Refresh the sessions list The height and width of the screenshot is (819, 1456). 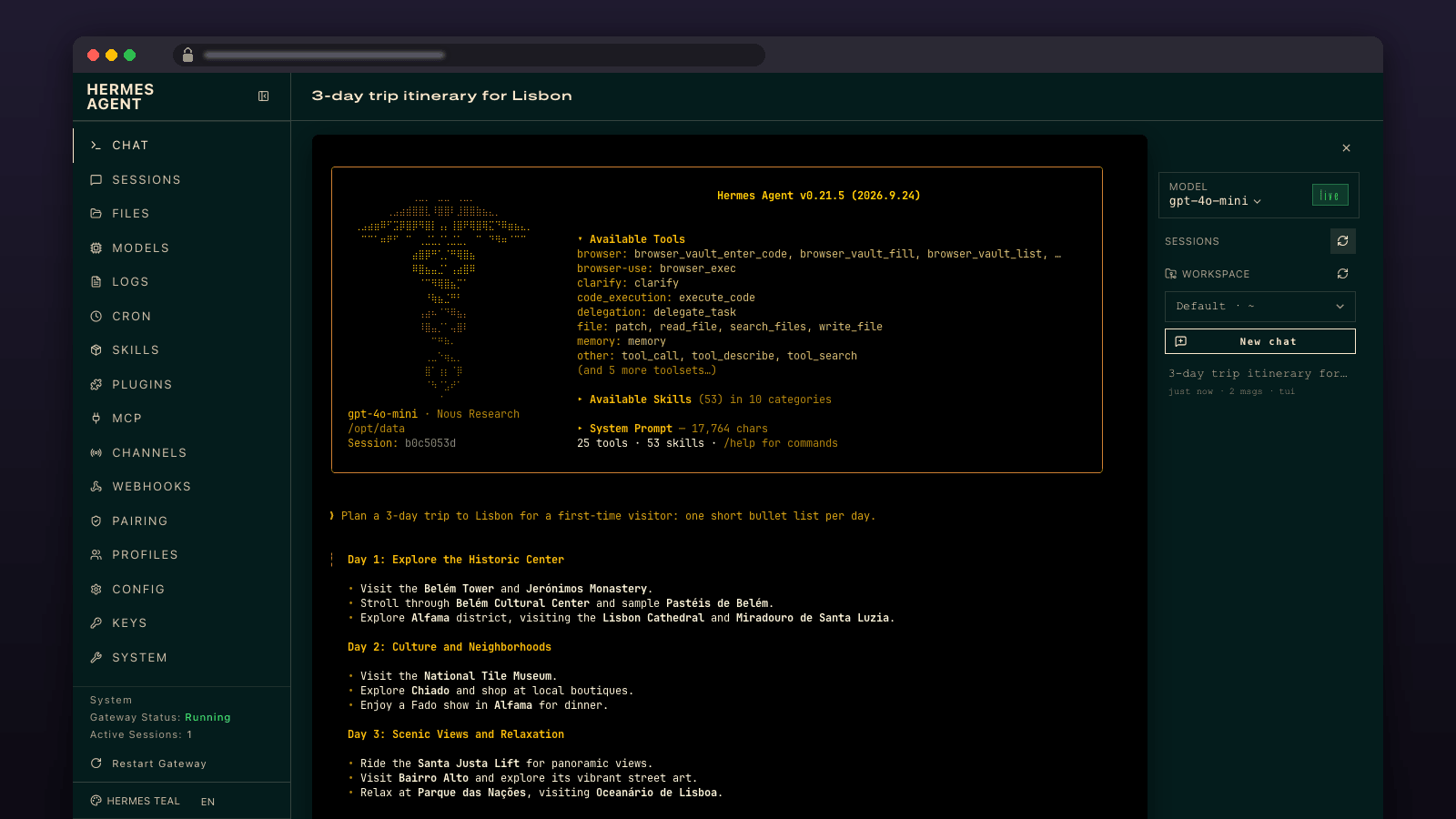click(x=1342, y=241)
